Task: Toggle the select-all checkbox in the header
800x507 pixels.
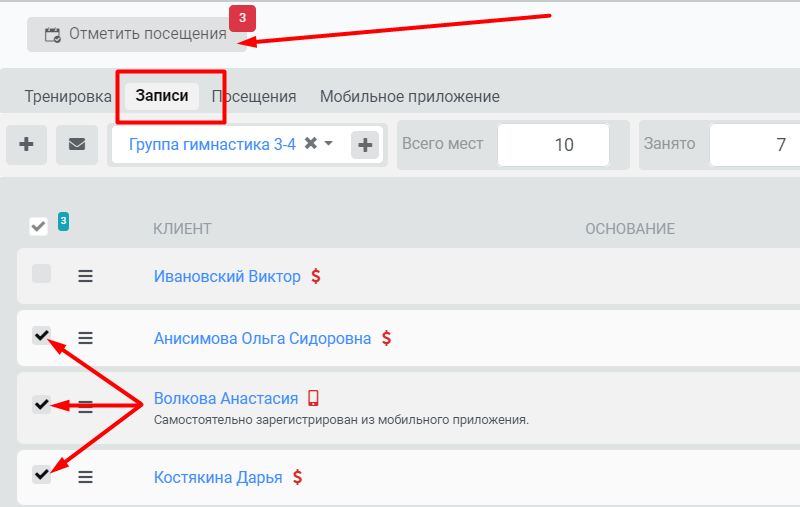Action: click(x=39, y=226)
